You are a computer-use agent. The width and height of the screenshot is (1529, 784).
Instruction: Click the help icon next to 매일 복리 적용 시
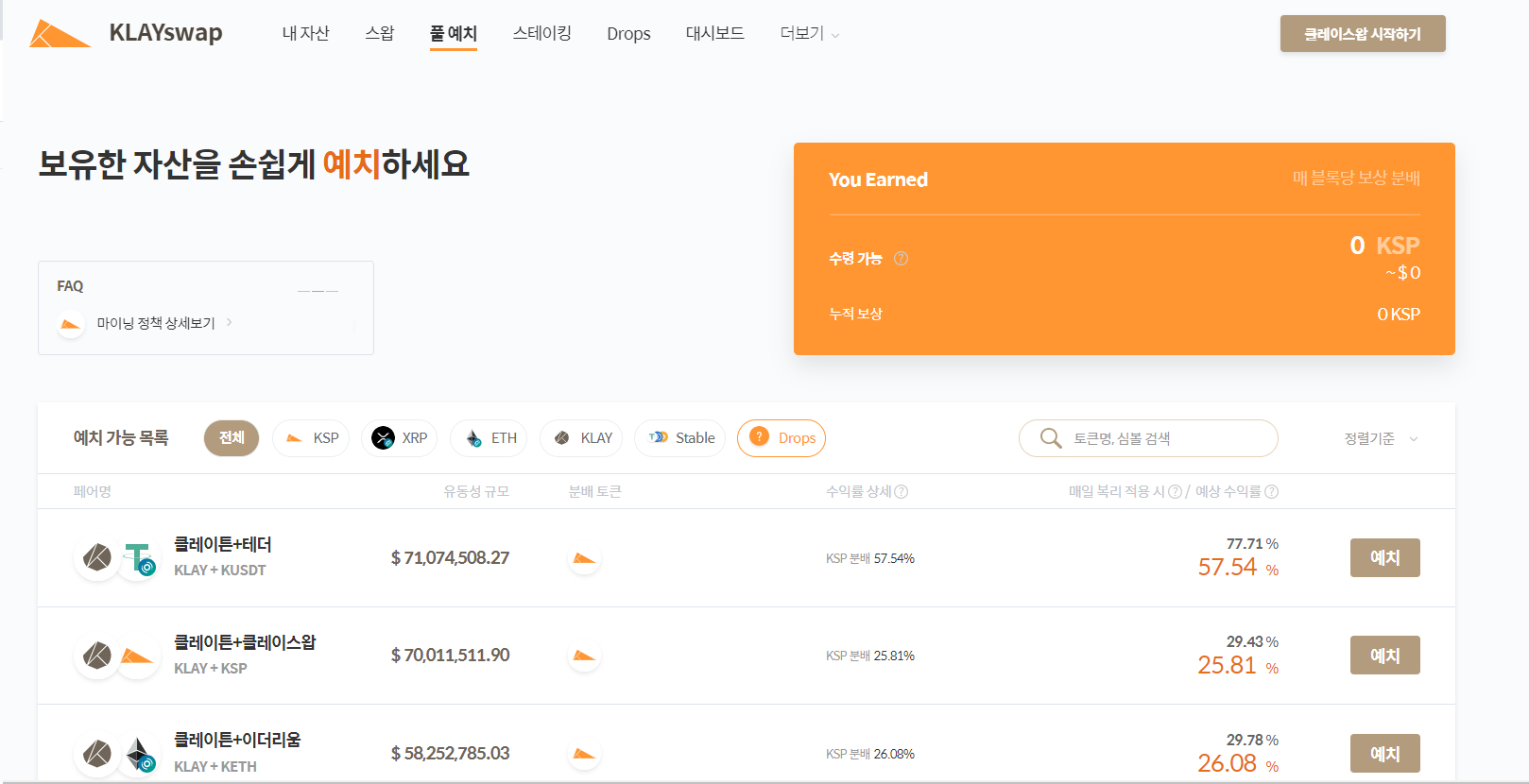pos(1175,491)
